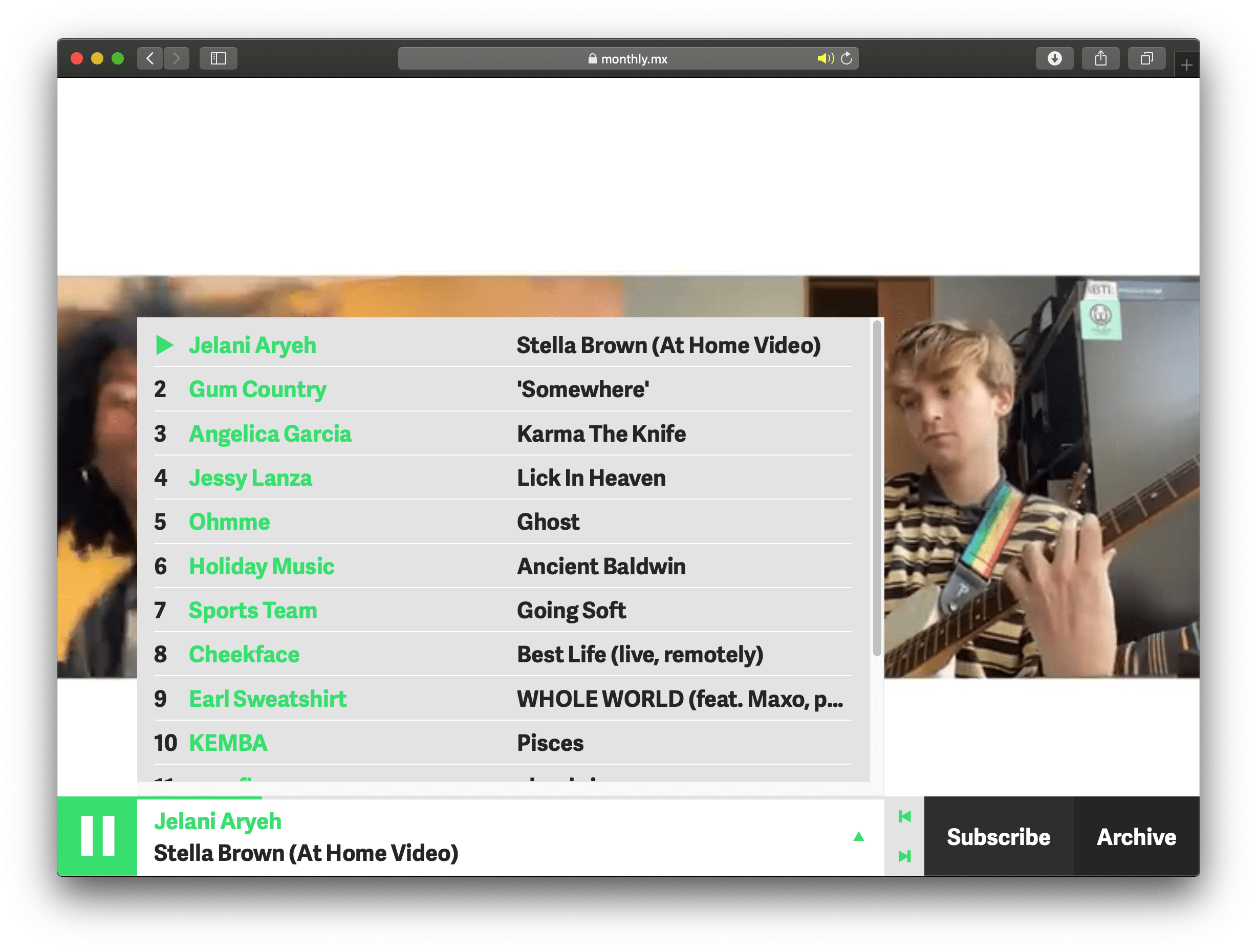Click song title Ancient Baldwin
This screenshot has height=952, width=1257.
click(601, 566)
